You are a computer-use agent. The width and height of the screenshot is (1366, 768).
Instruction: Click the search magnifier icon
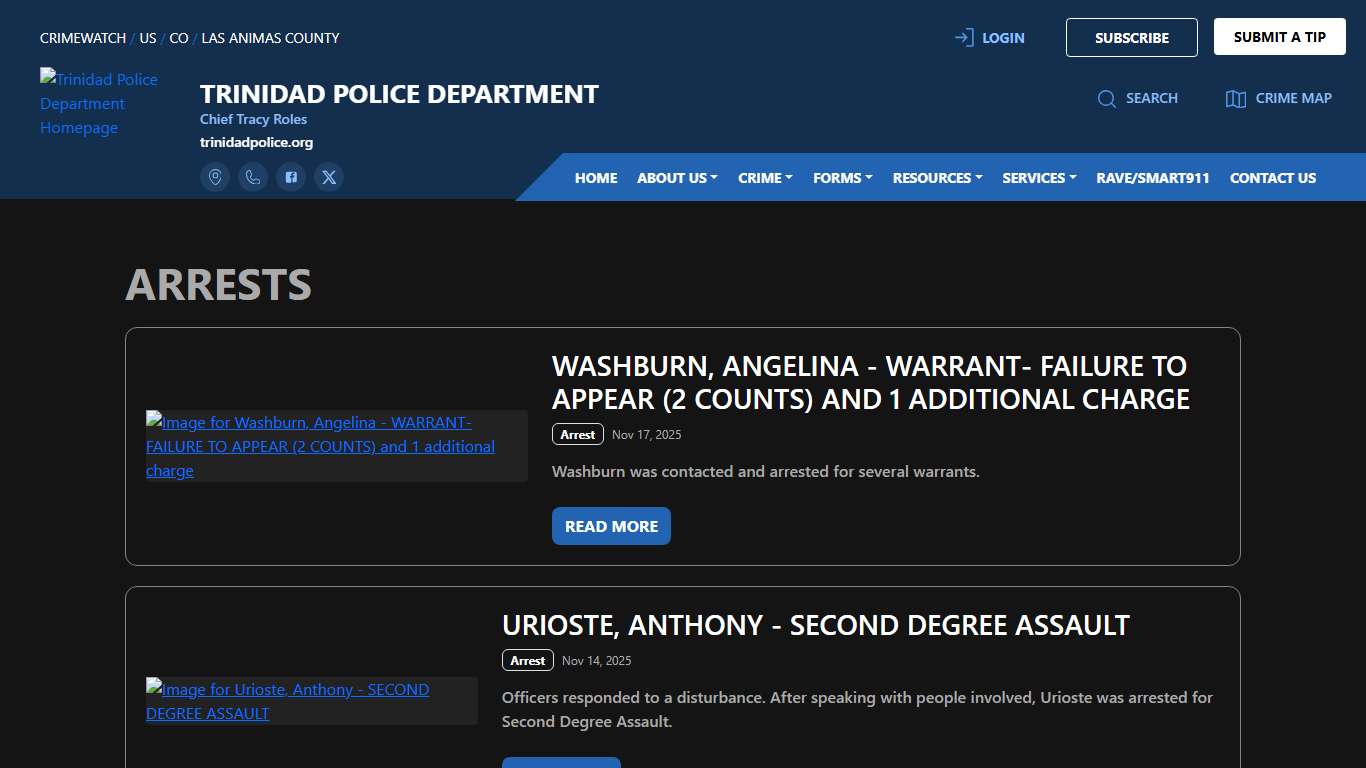pos(1107,98)
